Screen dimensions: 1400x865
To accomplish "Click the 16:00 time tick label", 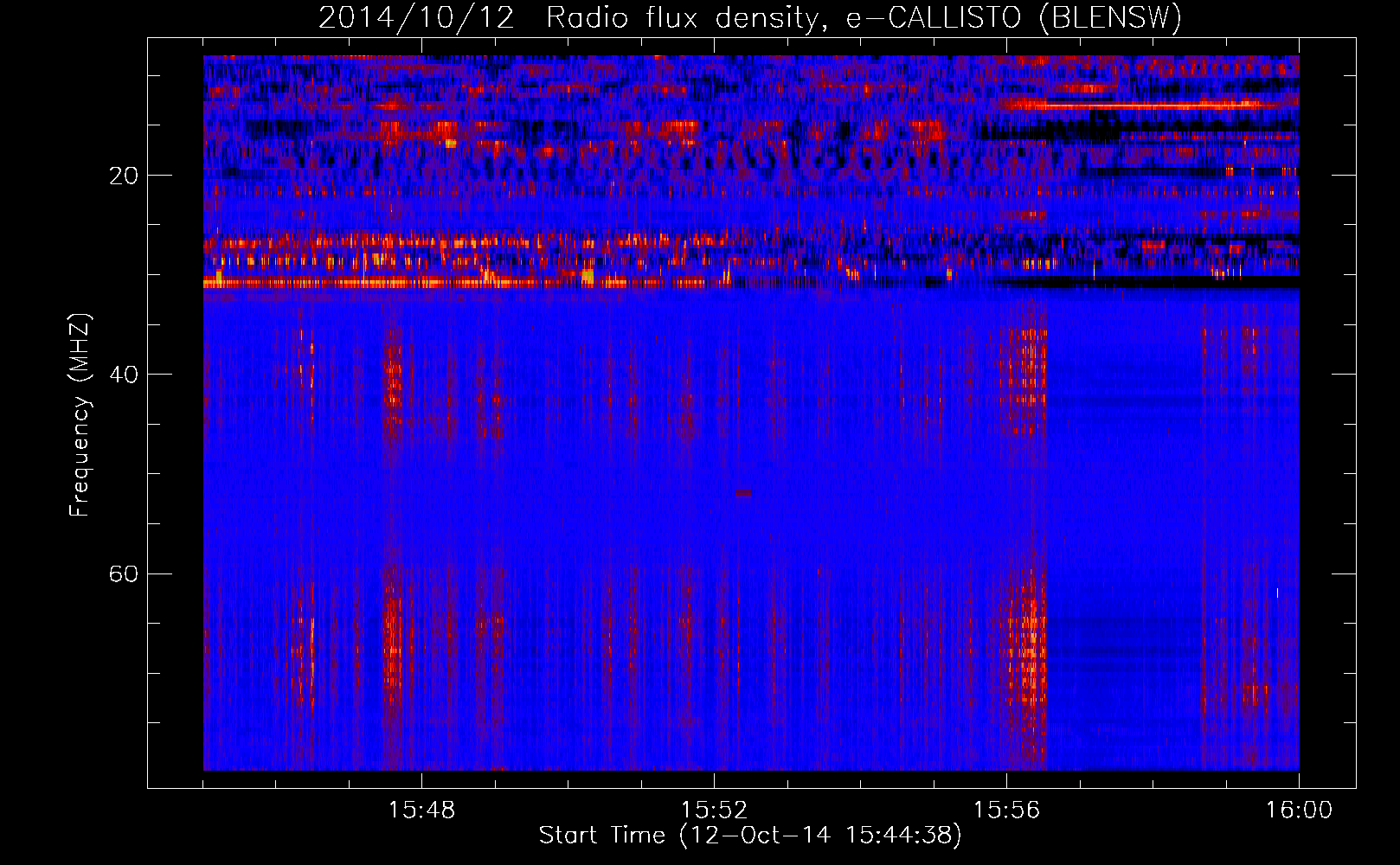I will (1299, 811).
